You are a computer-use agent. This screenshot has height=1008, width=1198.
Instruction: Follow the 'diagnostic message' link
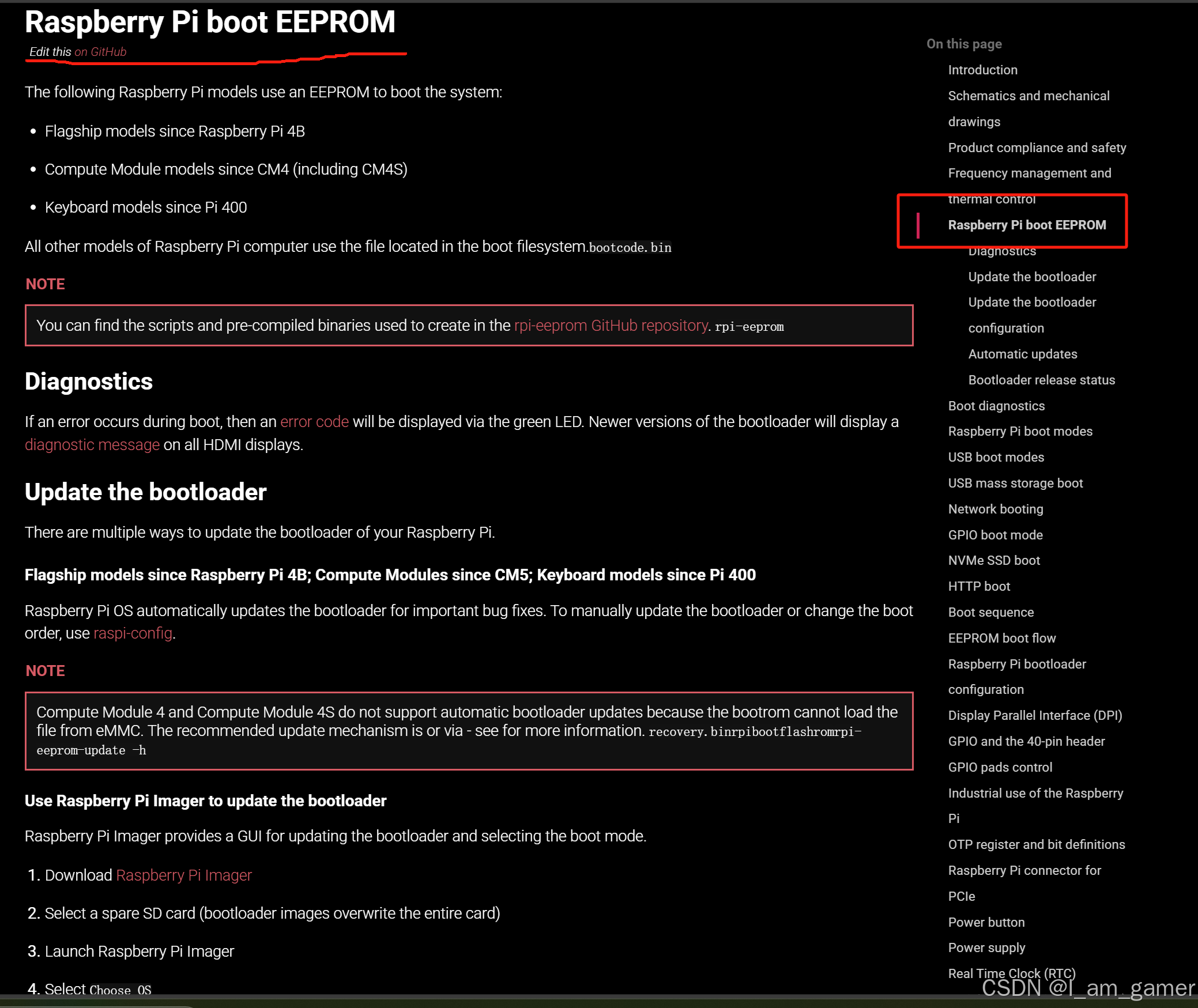click(x=92, y=445)
